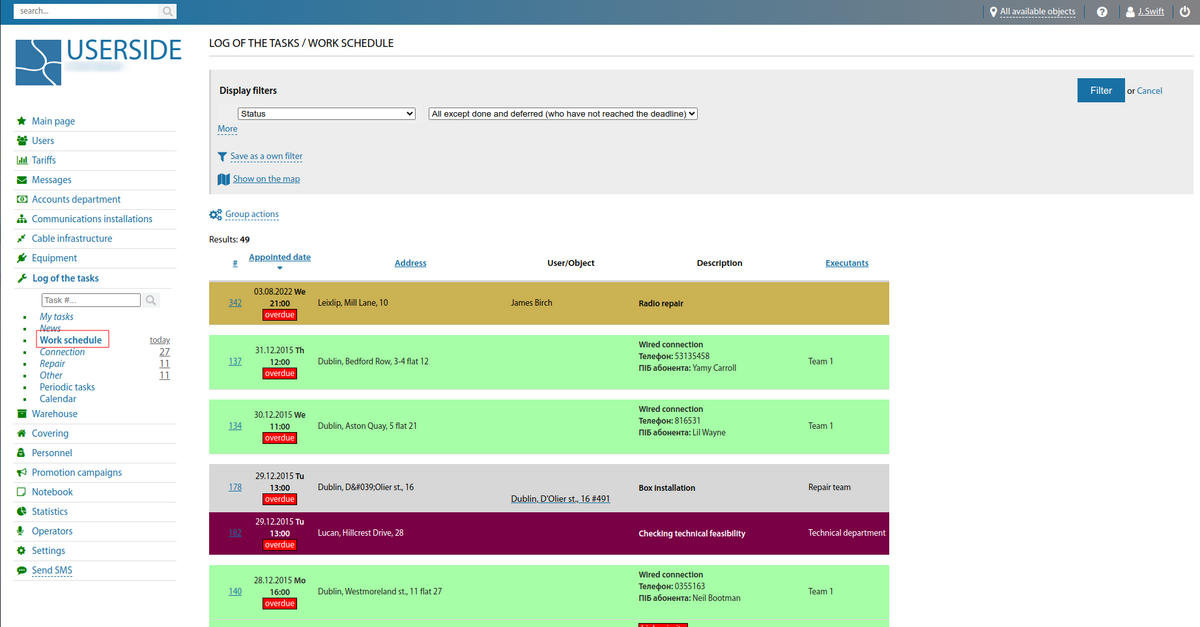1200x627 pixels.
Task: Sort tasks by Appointed date
Action: [279, 256]
